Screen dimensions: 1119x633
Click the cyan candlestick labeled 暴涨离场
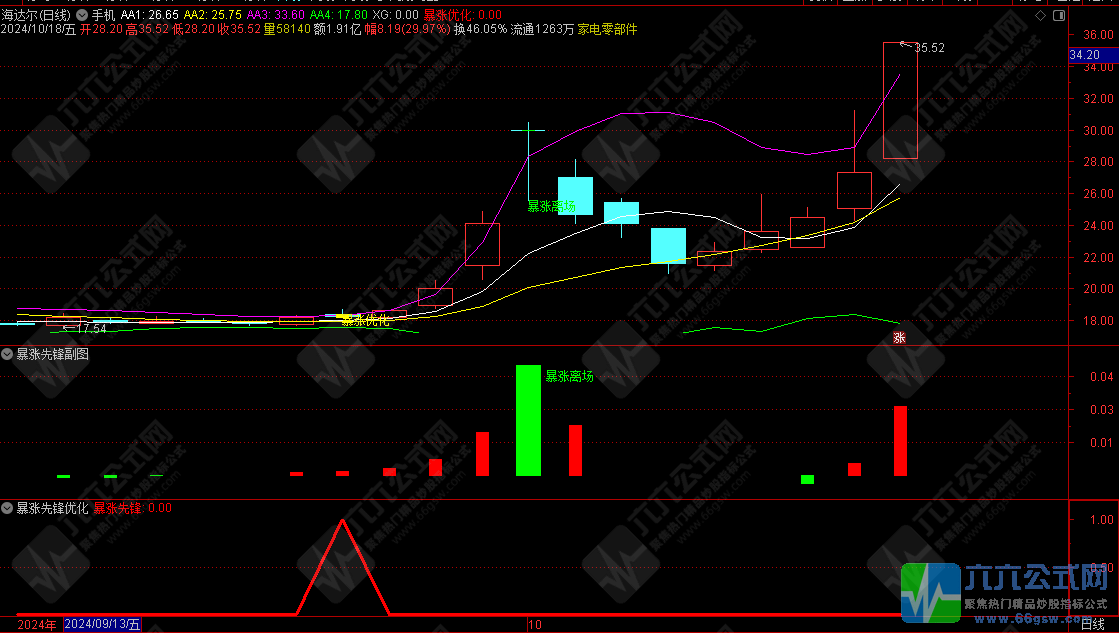[x=575, y=195]
